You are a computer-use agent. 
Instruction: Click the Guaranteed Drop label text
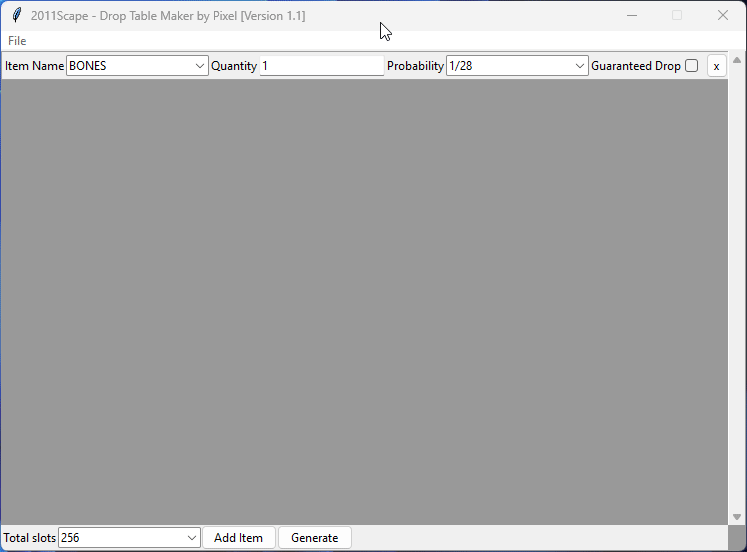click(x=636, y=66)
